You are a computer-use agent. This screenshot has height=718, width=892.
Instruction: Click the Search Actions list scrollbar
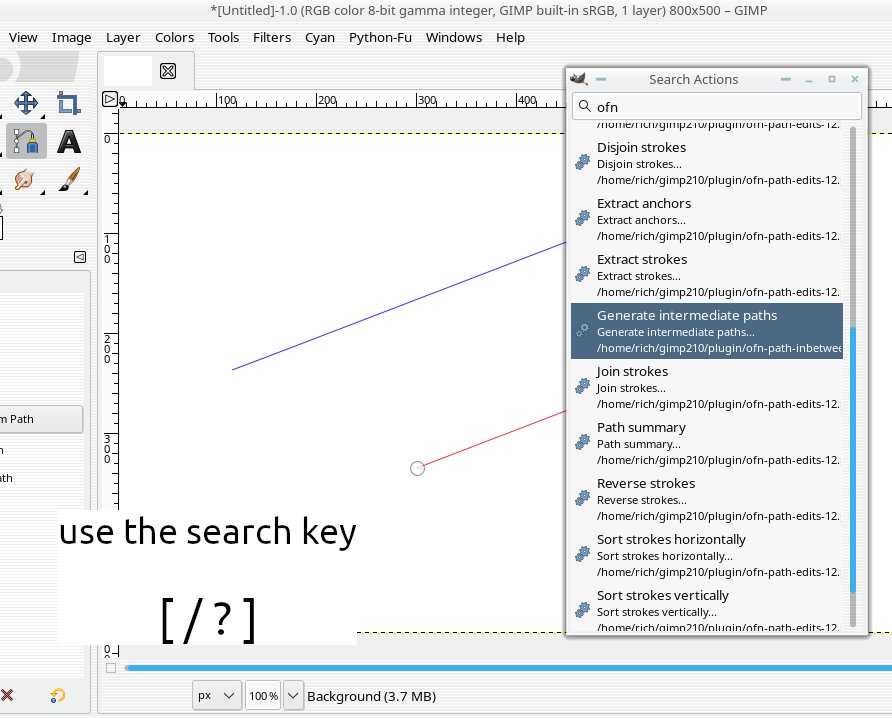coord(852,460)
